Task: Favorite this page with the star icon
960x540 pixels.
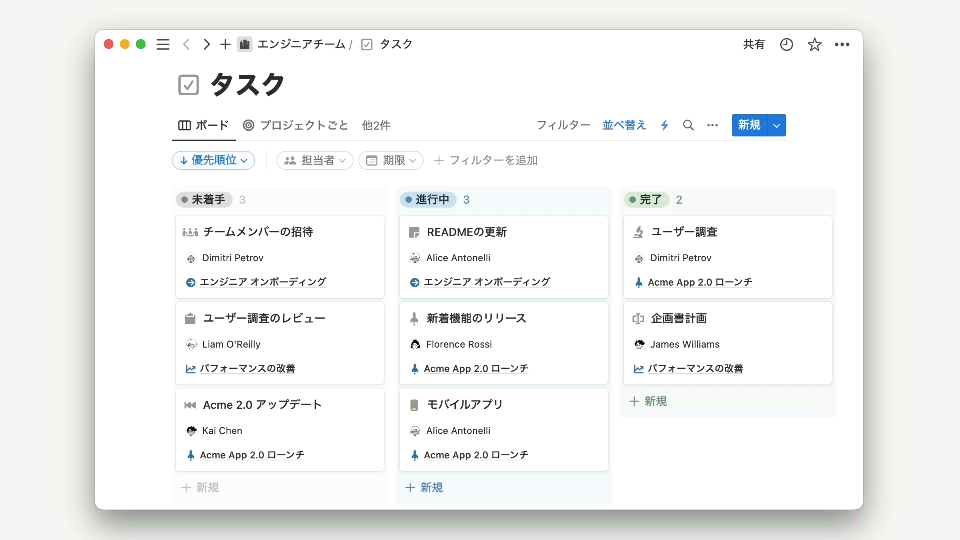Action: point(814,44)
